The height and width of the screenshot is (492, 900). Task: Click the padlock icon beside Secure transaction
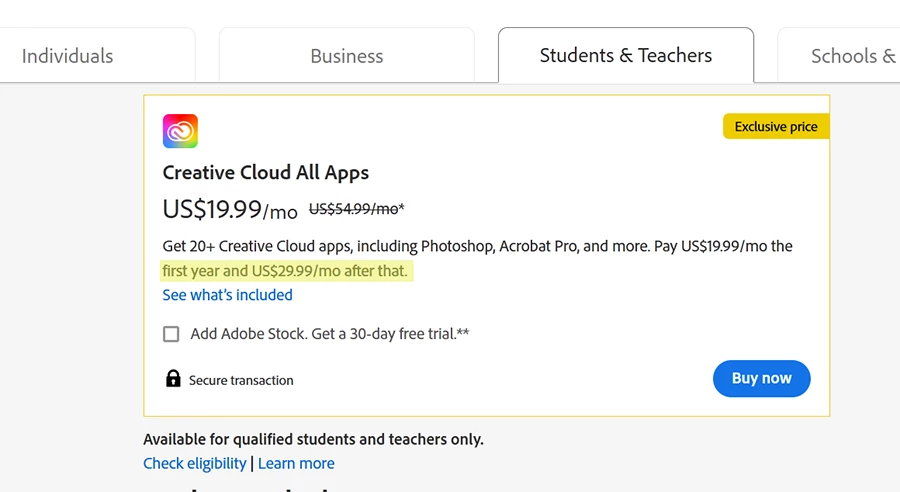click(x=173, y=379)
